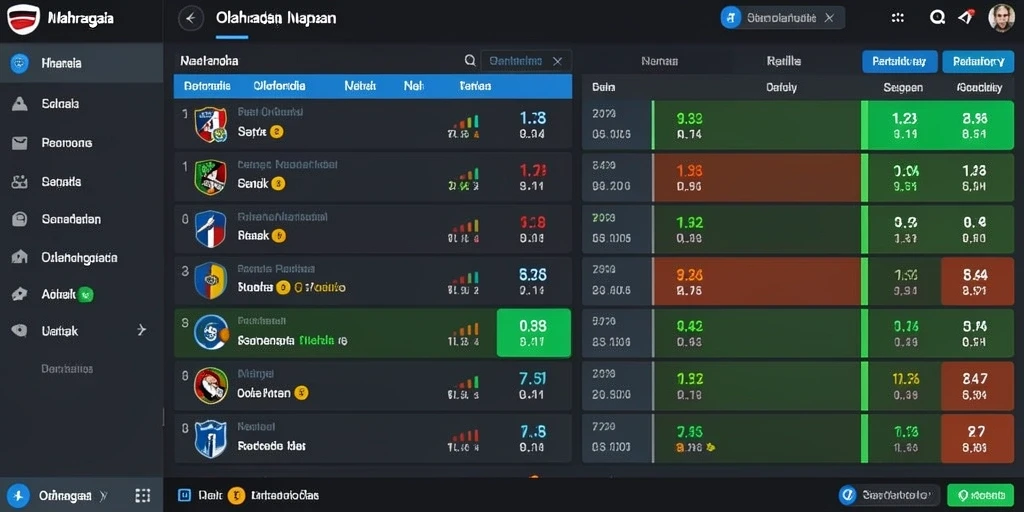The width and height of the screenshot is (1024, 512).
Task: Clear the Naelanoha panel filter field
Action: click(557, 61)
